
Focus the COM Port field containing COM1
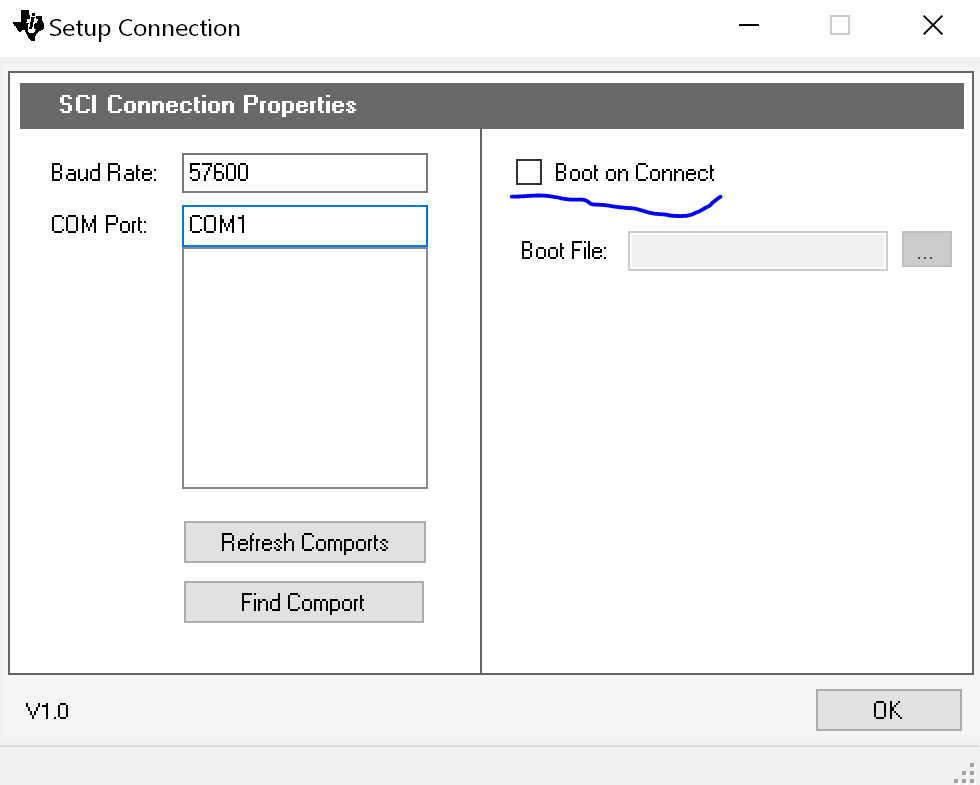pos(305,226)
